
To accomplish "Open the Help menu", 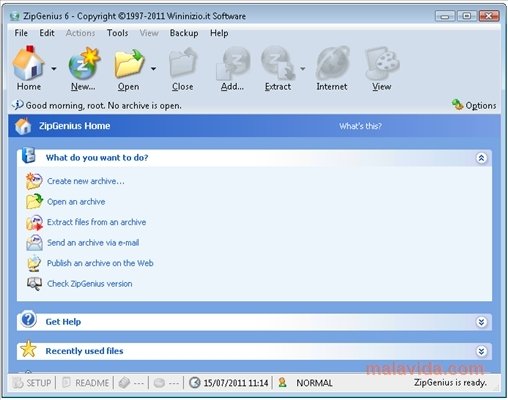I will pos(219,33).
